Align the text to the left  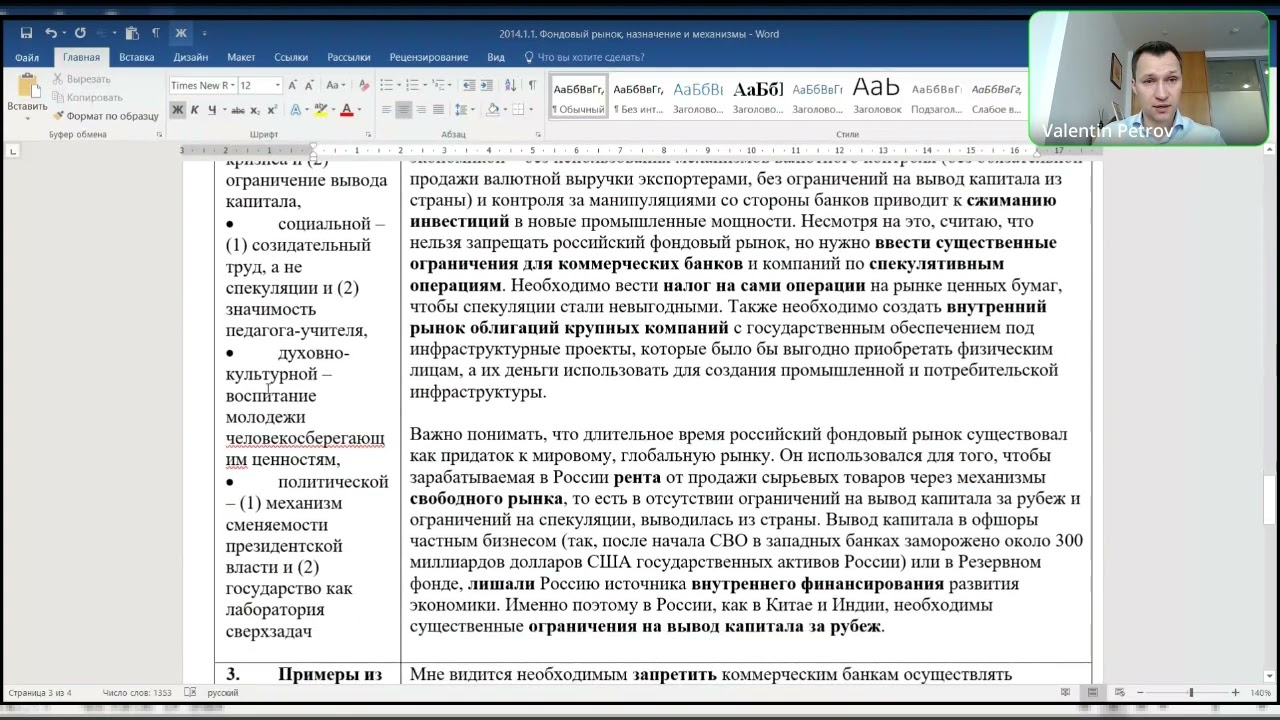386,110
